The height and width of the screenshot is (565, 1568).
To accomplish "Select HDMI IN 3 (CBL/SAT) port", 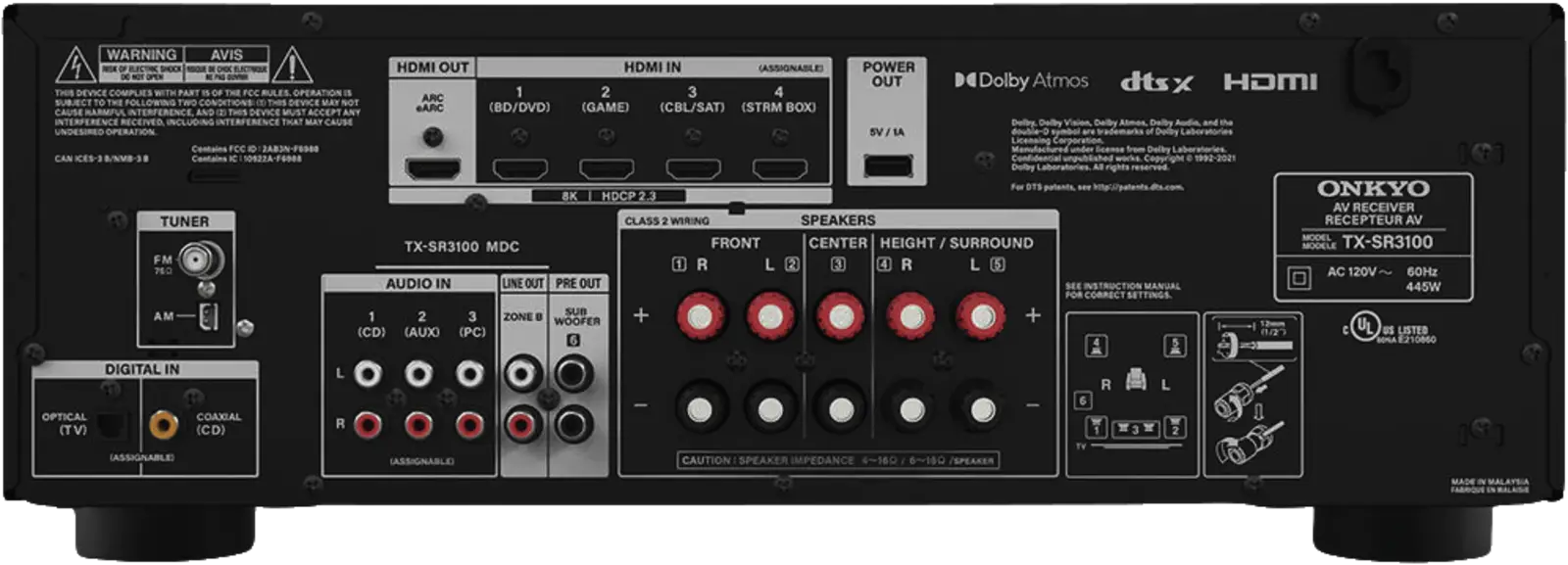I will (693, 168).
